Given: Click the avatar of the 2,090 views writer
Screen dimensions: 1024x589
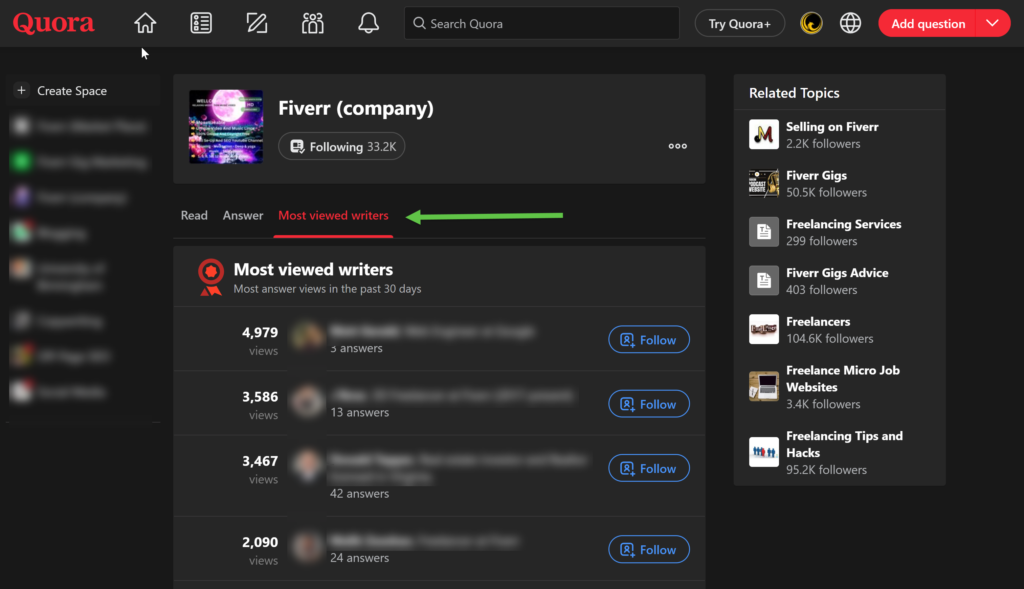Looking at the screenshot, I should (x=308, y=546).
